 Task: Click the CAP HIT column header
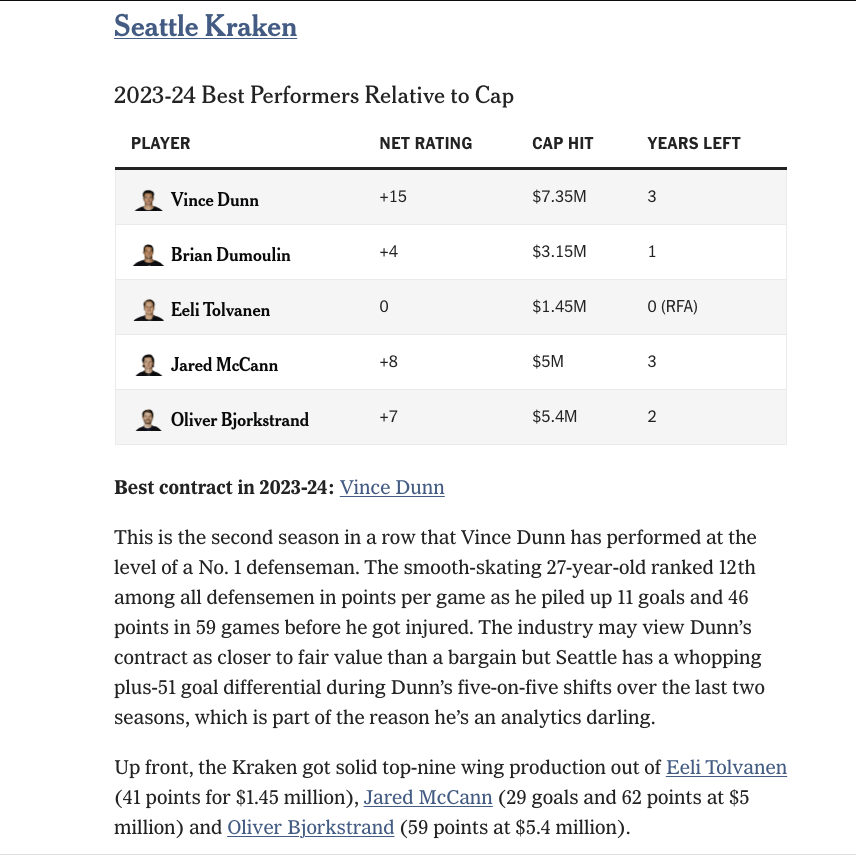562,144
